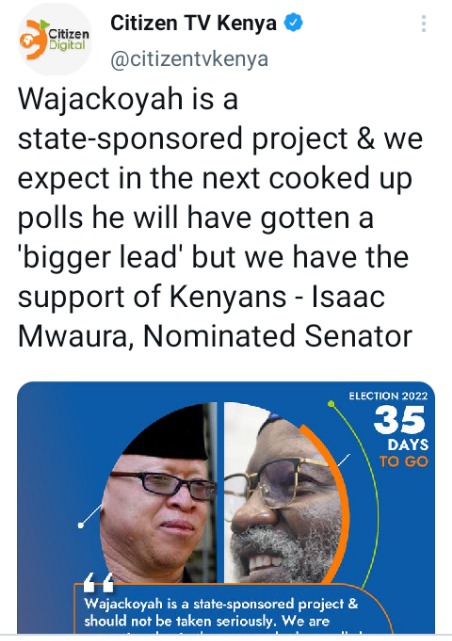Screen dimensions: 452x641
Task: Tap the blue verified badge
Action: click(x=293, y=22)
